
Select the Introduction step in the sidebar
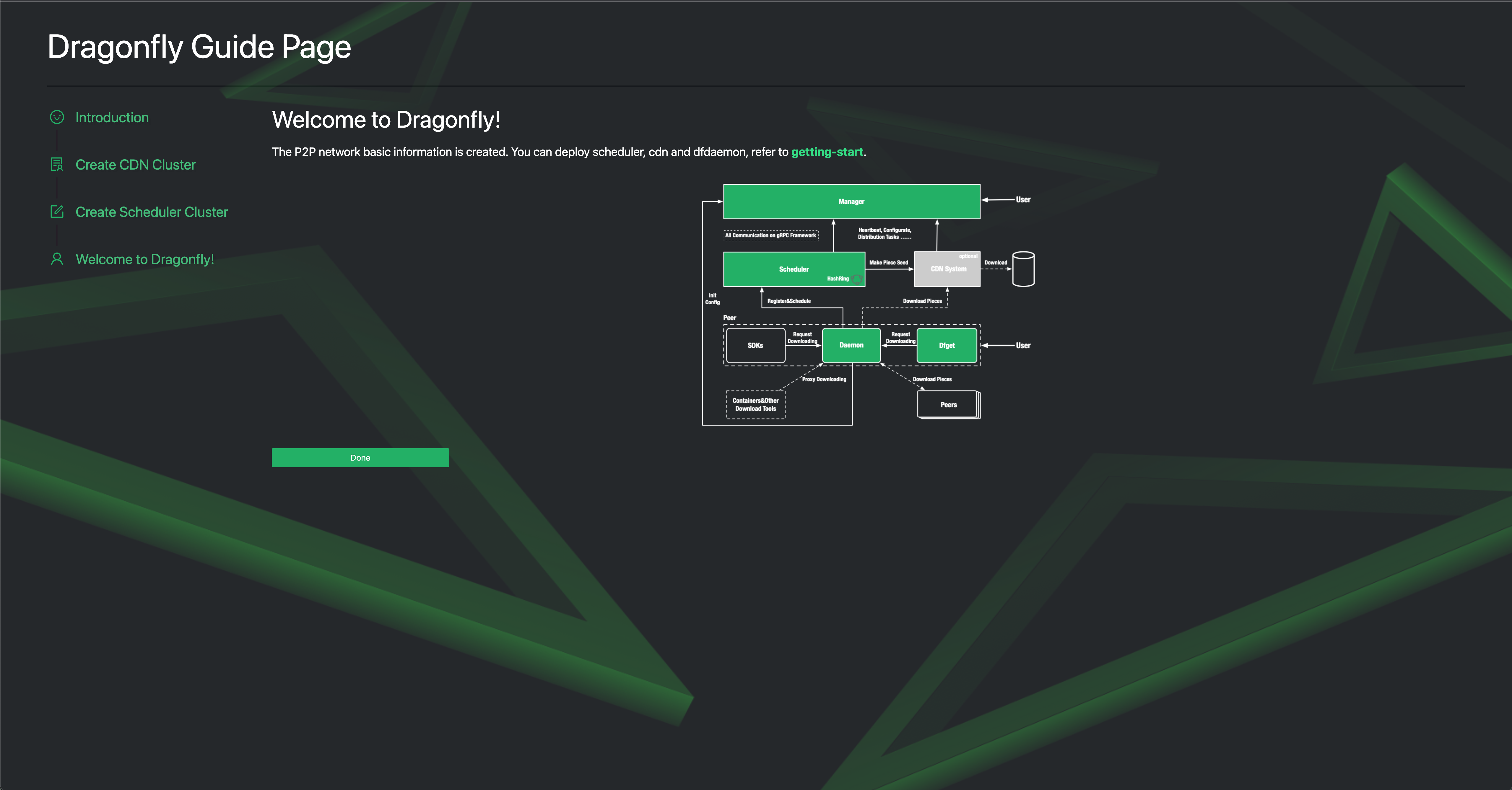(x=112, y=117)
